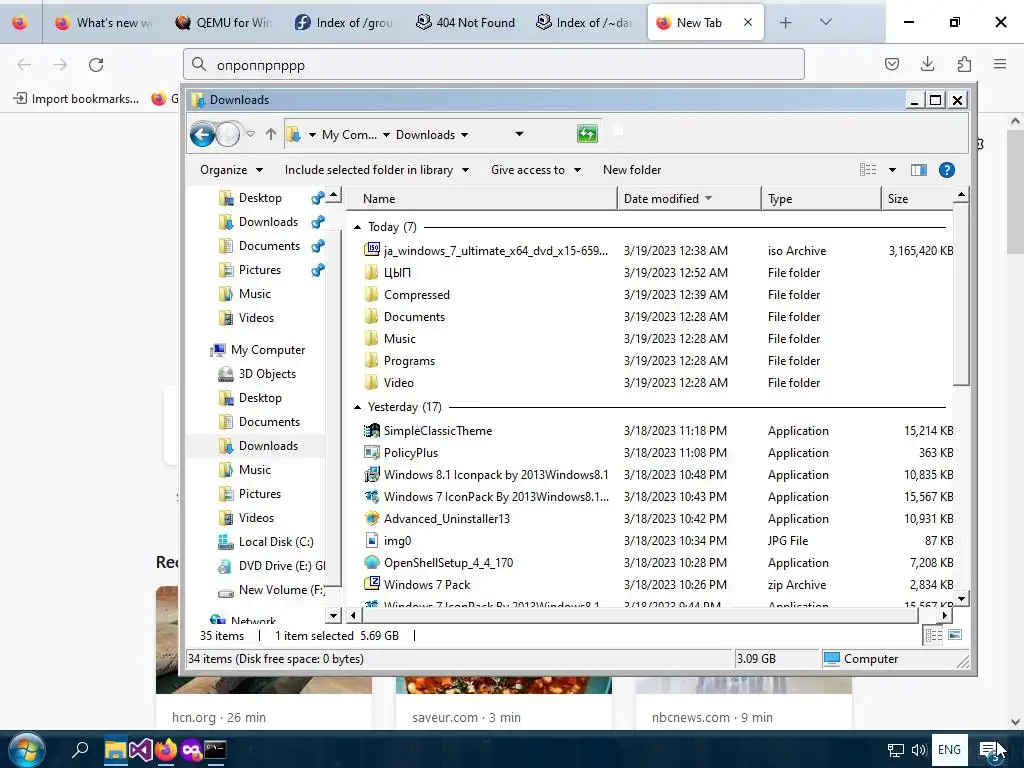Click file list horizontal scrollbar

640,615
